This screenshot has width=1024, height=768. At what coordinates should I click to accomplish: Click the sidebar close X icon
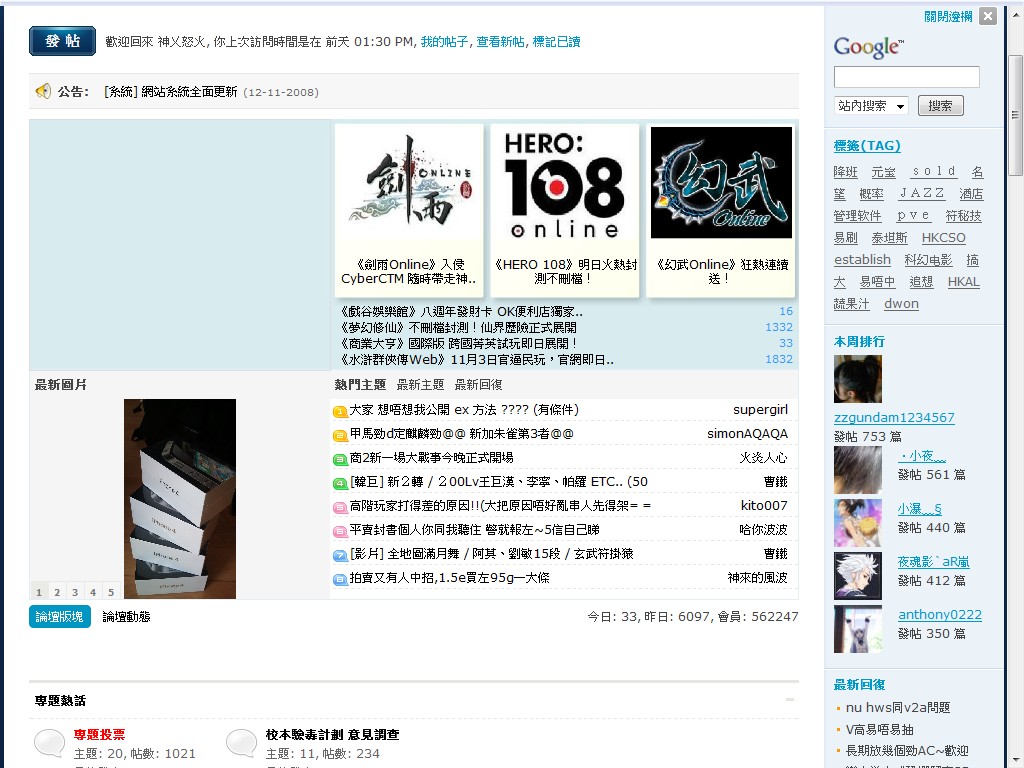point(988,16)
